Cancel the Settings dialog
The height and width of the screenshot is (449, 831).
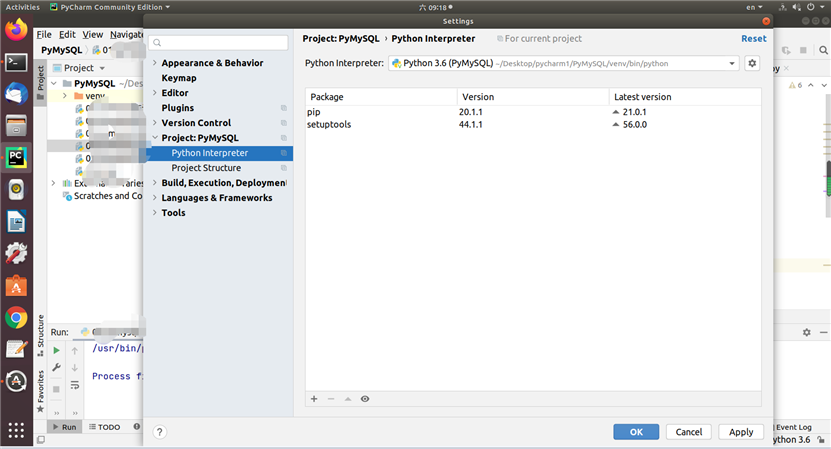tap(688, 432)
